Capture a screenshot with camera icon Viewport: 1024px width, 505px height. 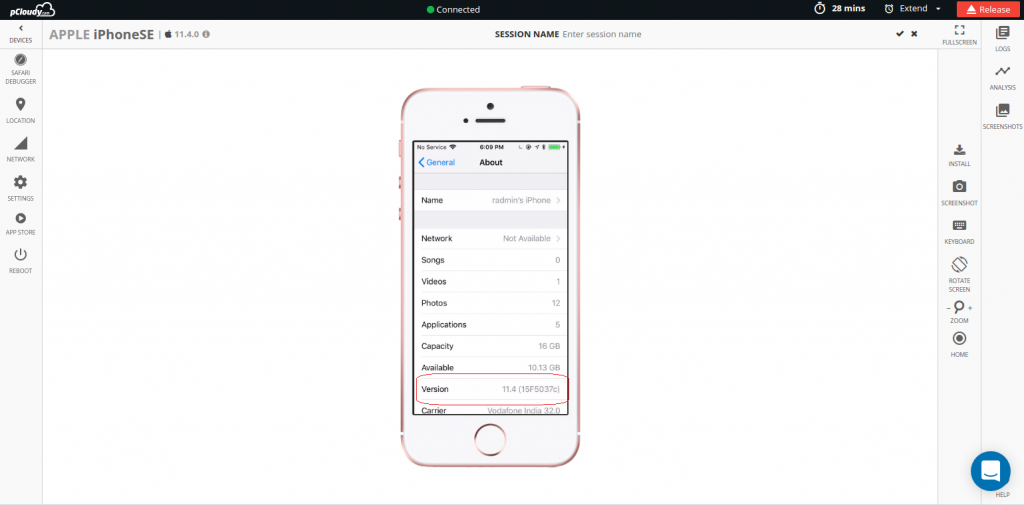click(959, 187)
